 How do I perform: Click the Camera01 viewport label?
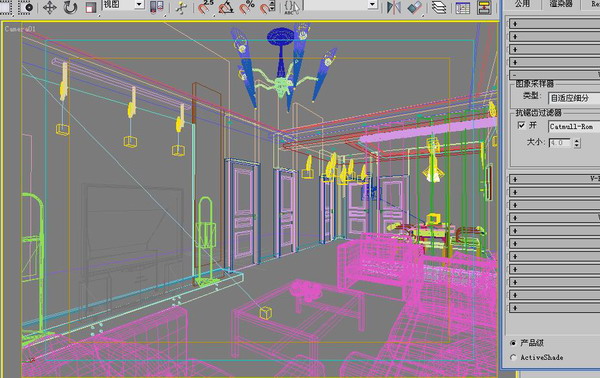coord(20,29)
